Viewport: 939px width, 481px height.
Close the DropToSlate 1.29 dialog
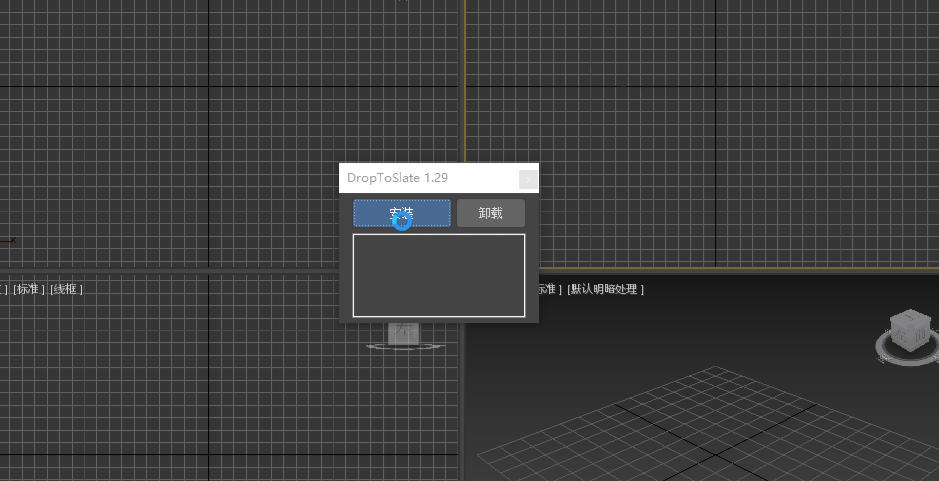(x=528, y=179)
